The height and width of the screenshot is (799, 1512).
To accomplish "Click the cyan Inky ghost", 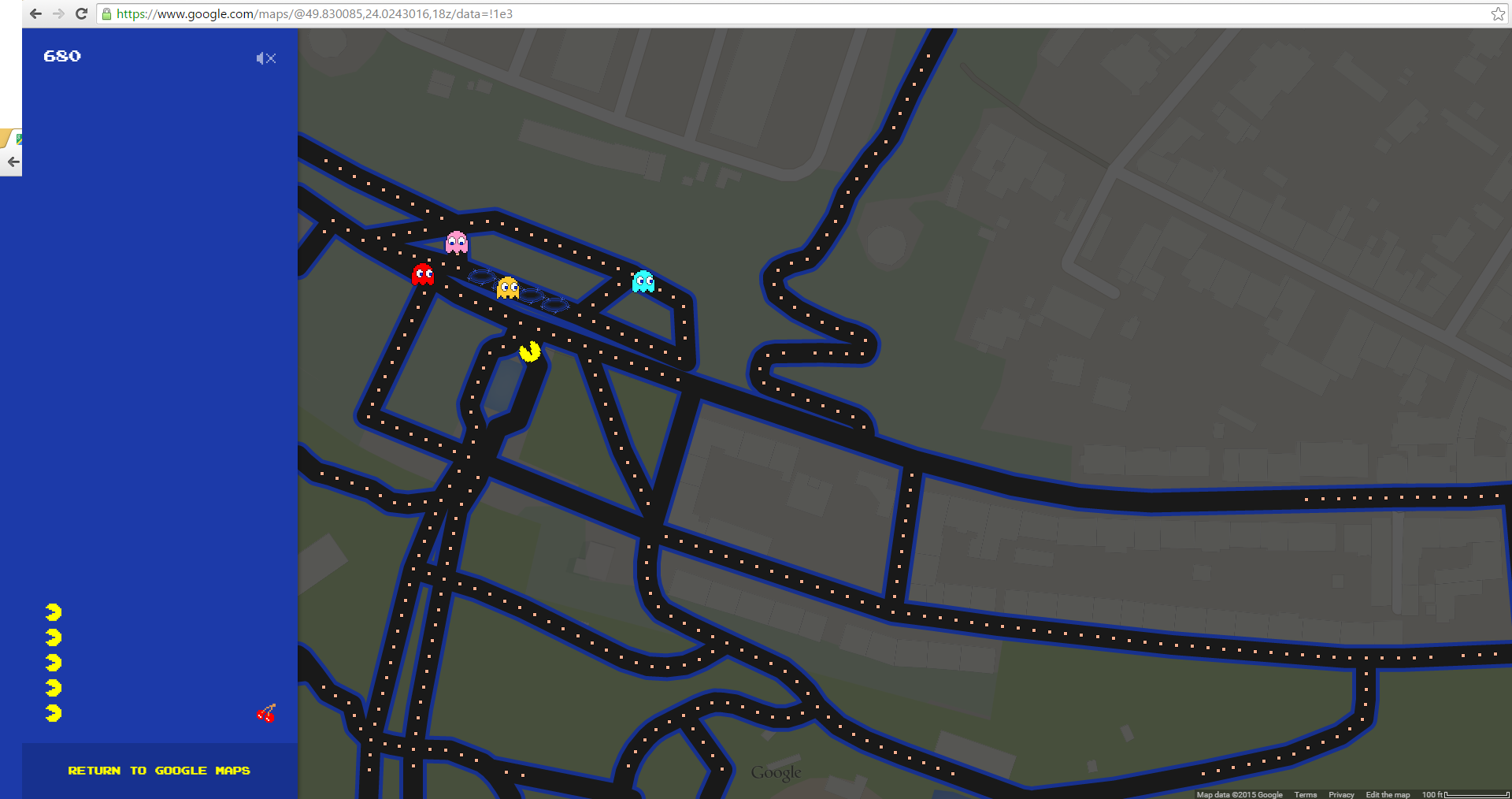I will pos(643,281).
